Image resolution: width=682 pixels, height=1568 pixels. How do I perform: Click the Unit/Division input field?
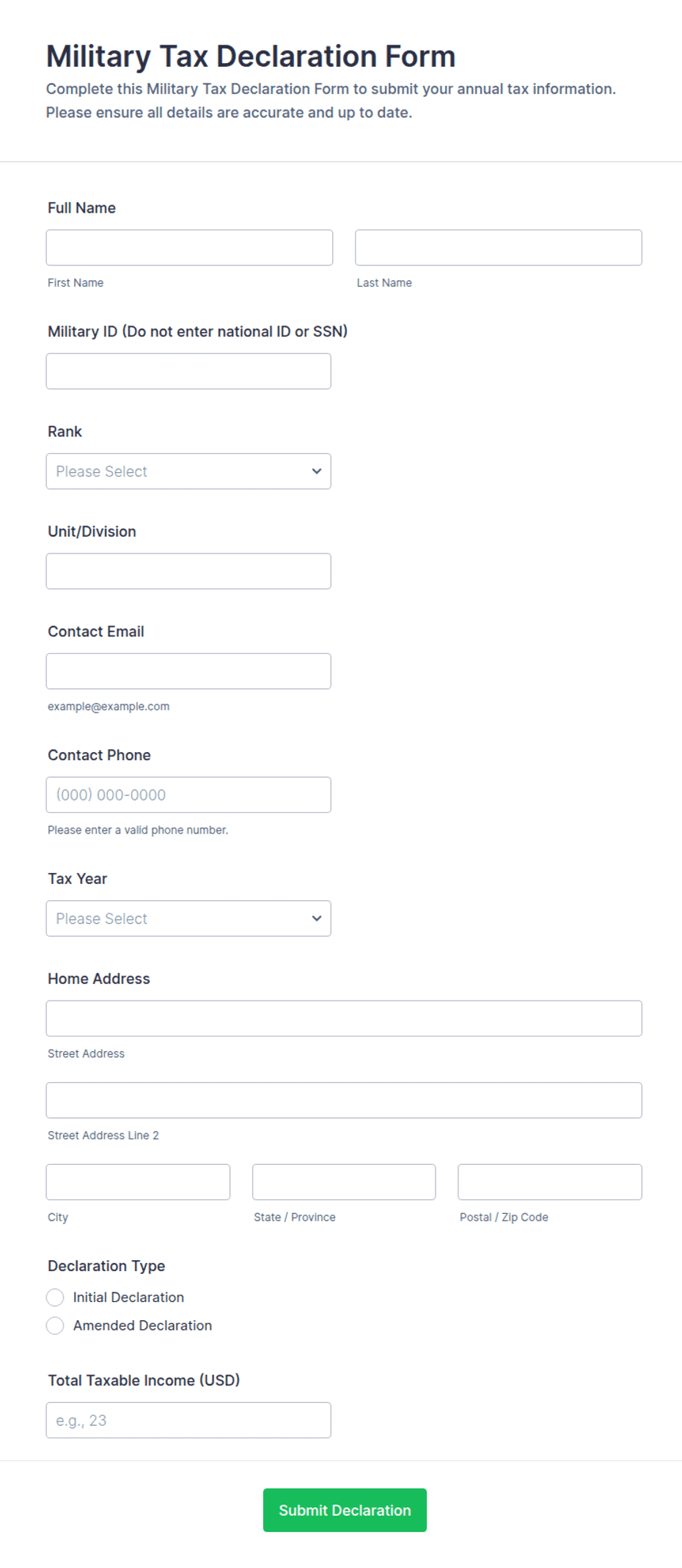pos(188,572)
